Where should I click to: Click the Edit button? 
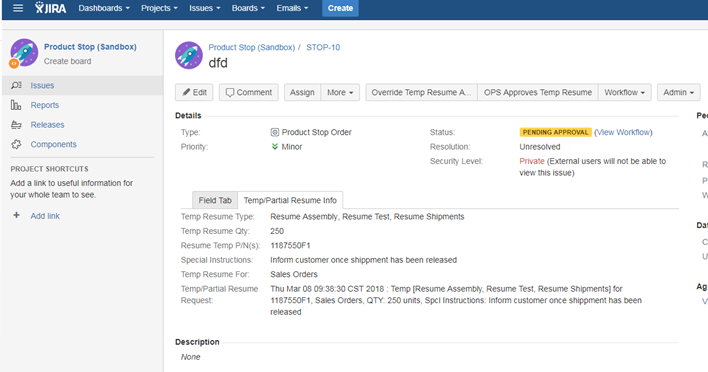(x=194, y=92)
